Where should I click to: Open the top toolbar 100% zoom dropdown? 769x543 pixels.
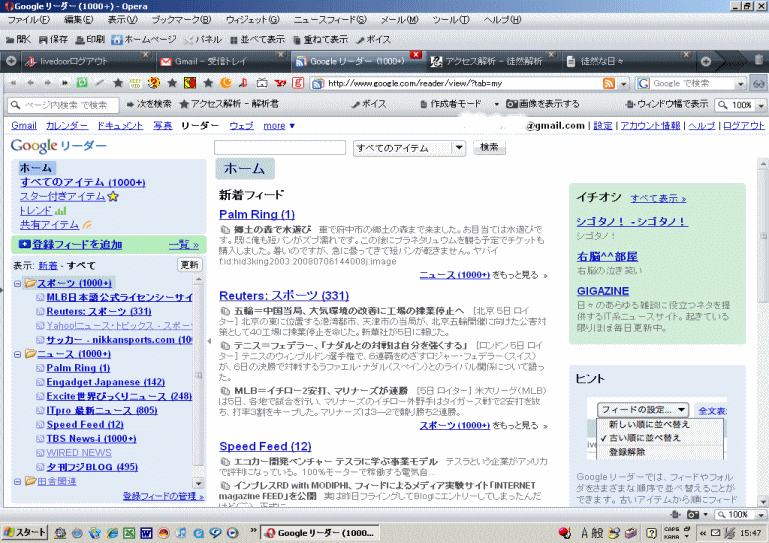point(761,105)
